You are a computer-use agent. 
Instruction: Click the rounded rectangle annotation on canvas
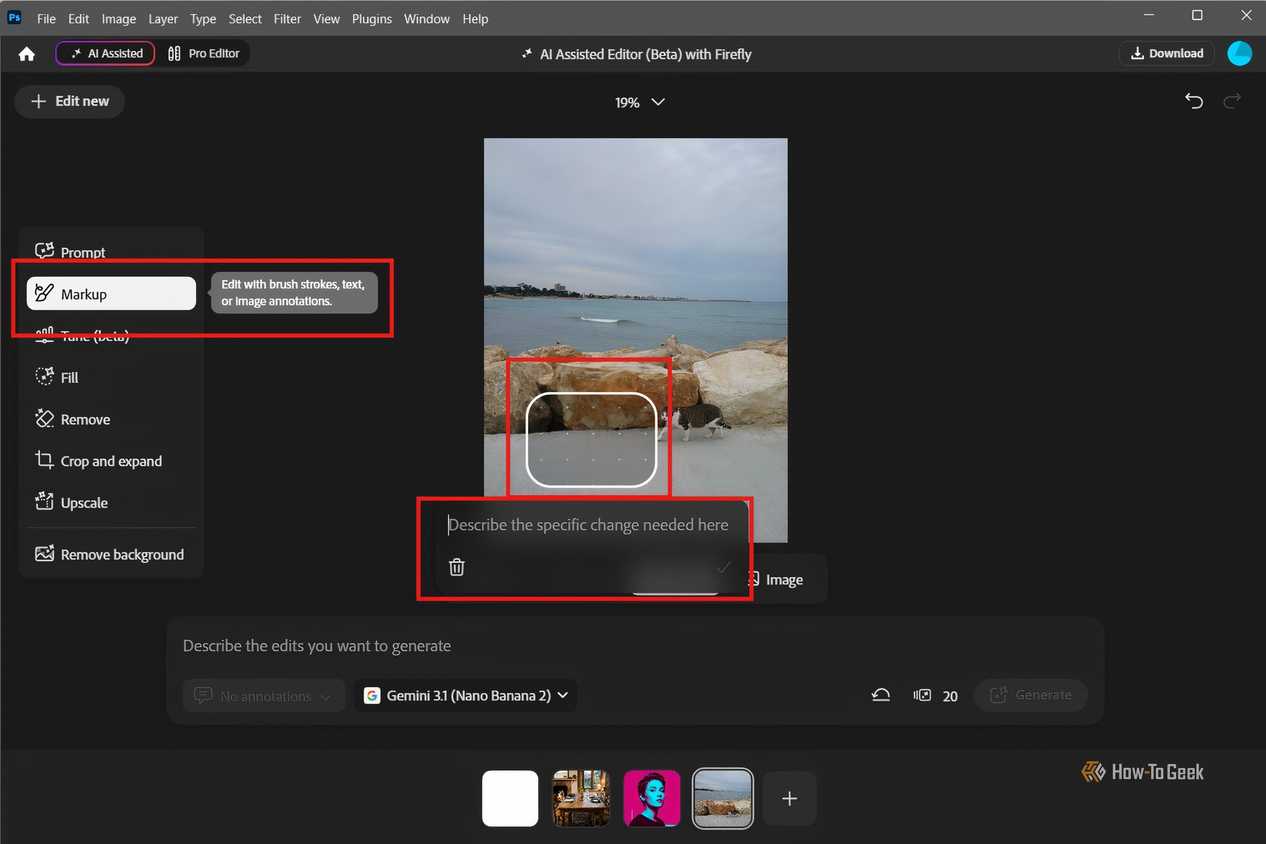[591, 439]
